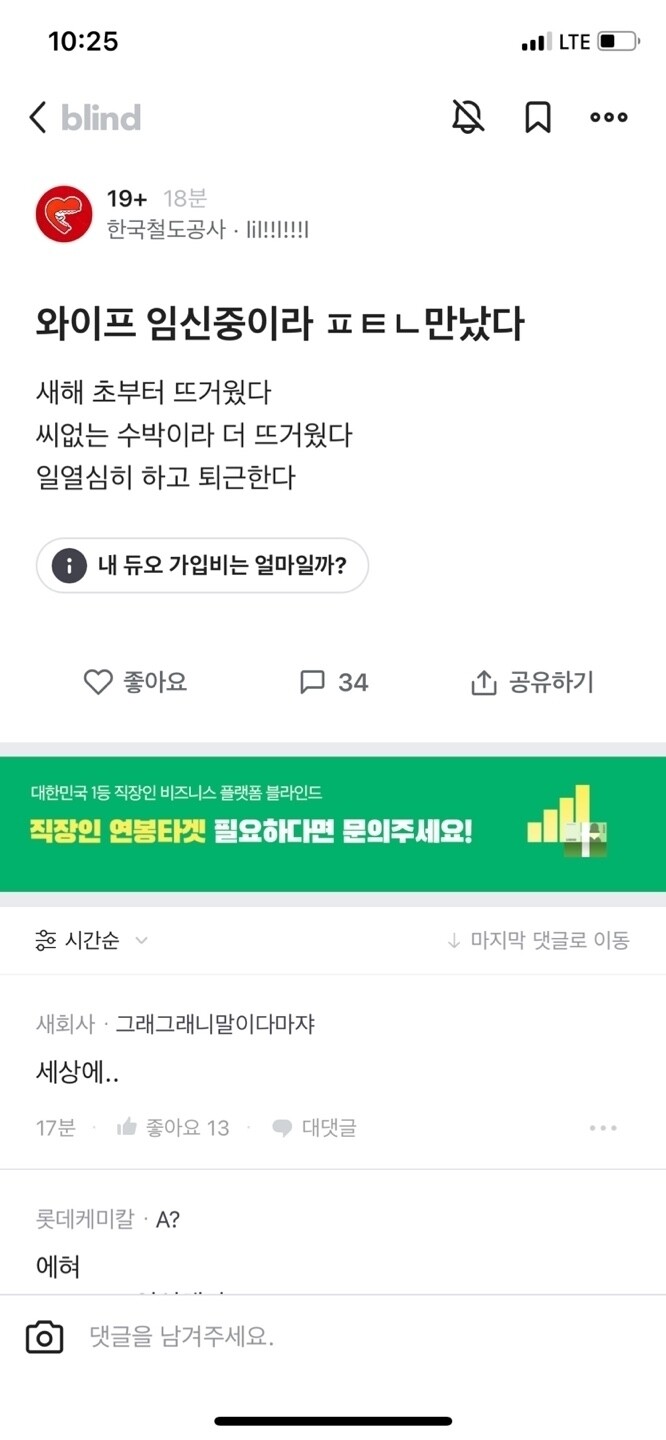Tap the info pill 내 듀오 가입비는 얼마일까?

(x=203, y=566)
